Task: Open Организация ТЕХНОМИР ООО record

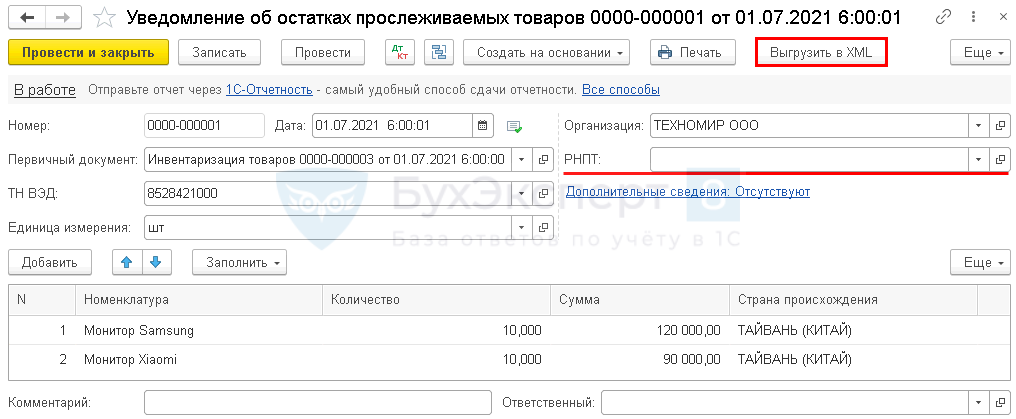Action: point(1000,126)
